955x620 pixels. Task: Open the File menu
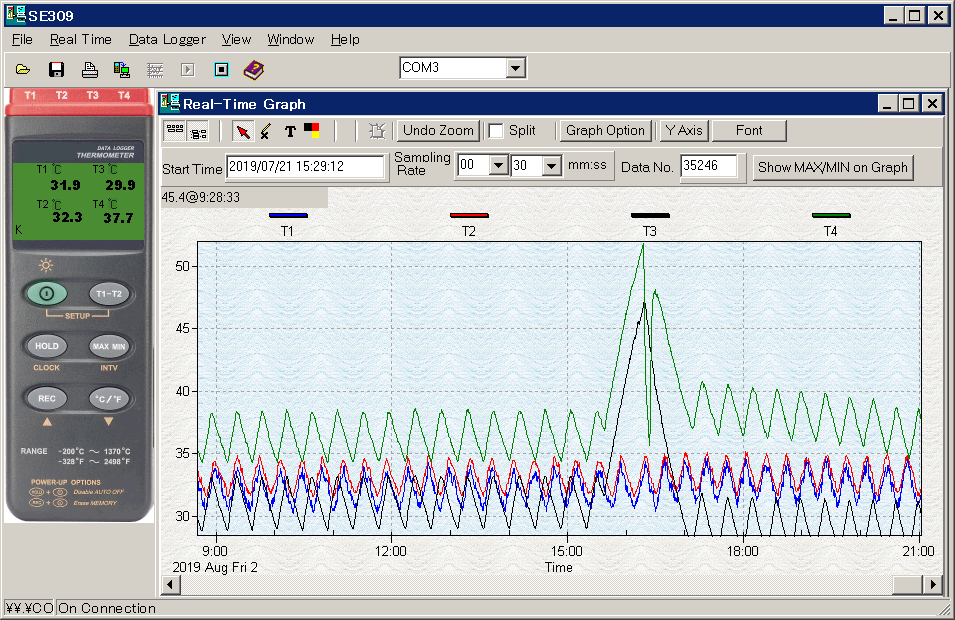23,40
